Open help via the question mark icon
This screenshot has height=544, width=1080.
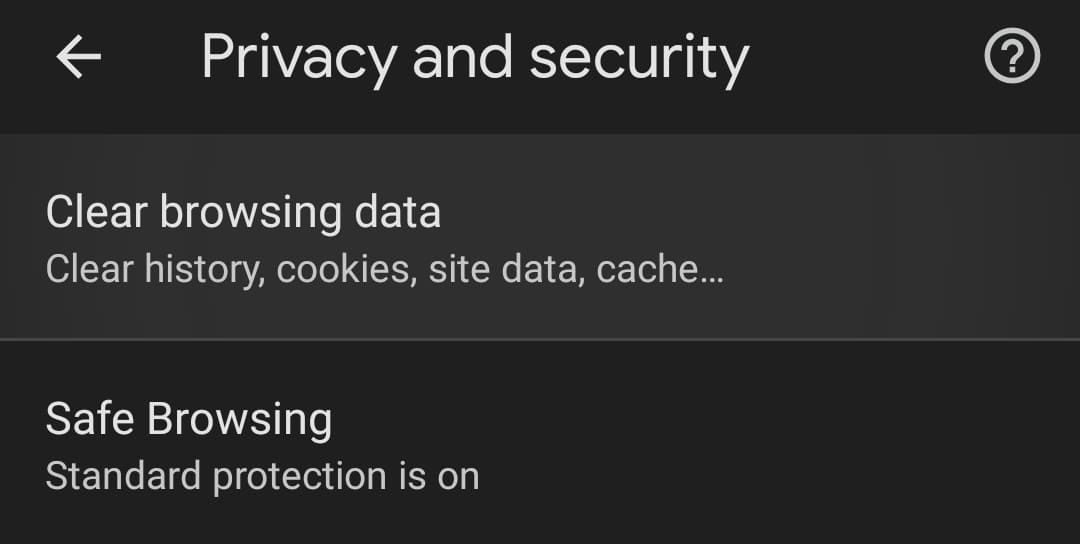pos(1012,59)
